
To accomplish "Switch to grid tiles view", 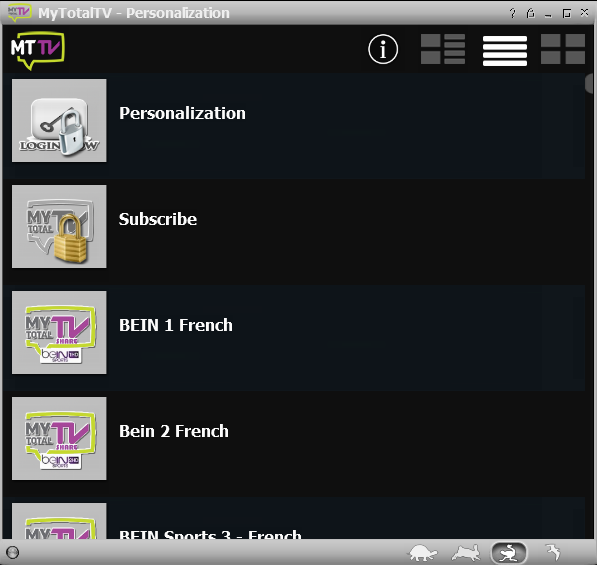I will (x=563, y=49).
